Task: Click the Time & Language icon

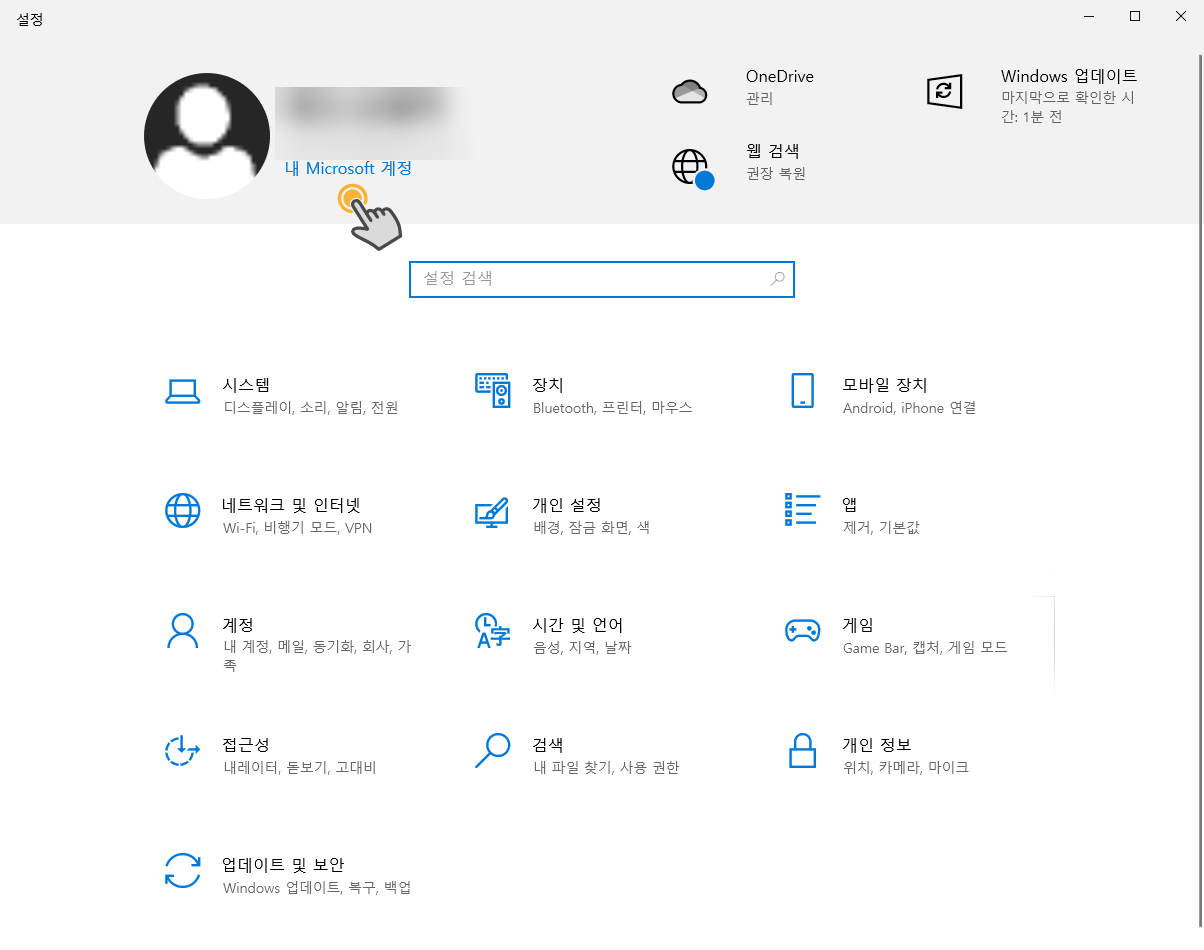Action: point(492,631)
